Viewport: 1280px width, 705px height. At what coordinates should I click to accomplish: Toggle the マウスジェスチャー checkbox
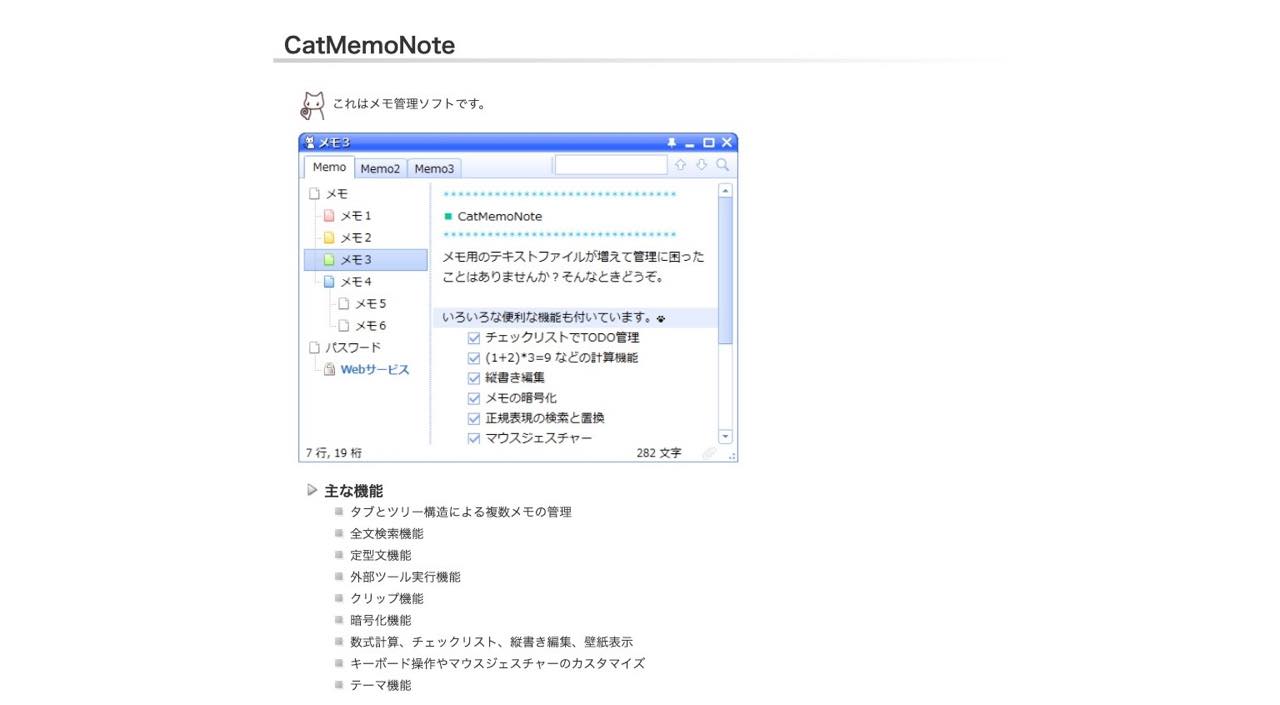point(474,438)
